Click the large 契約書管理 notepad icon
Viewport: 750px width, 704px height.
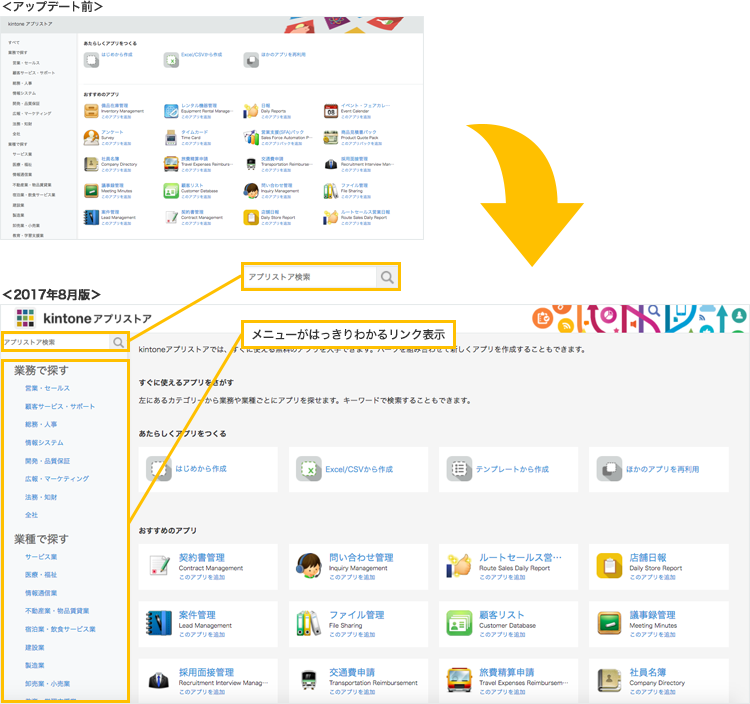tap(160, 565)
